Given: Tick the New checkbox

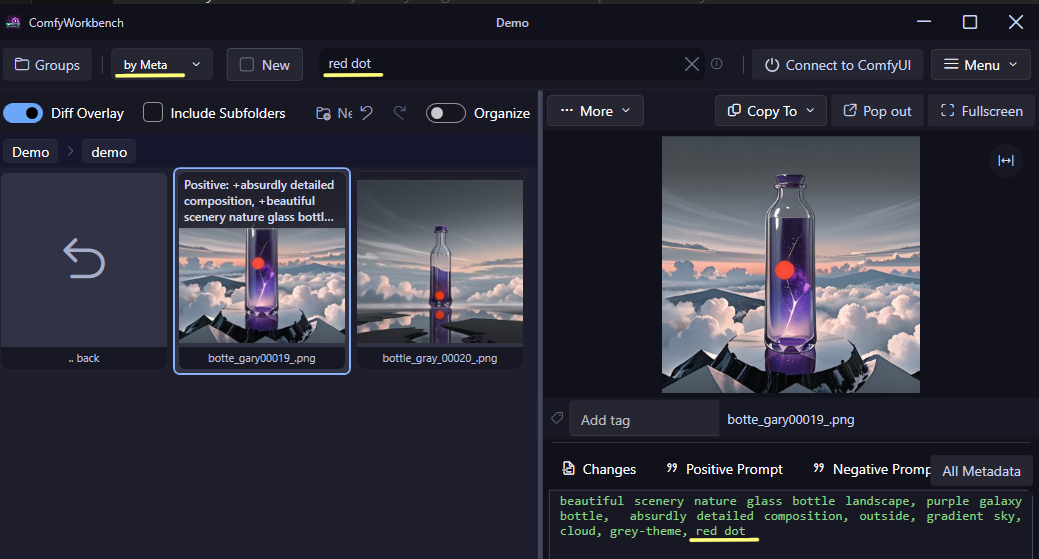Looking at the screenshot, I should (x=246, y=65).
